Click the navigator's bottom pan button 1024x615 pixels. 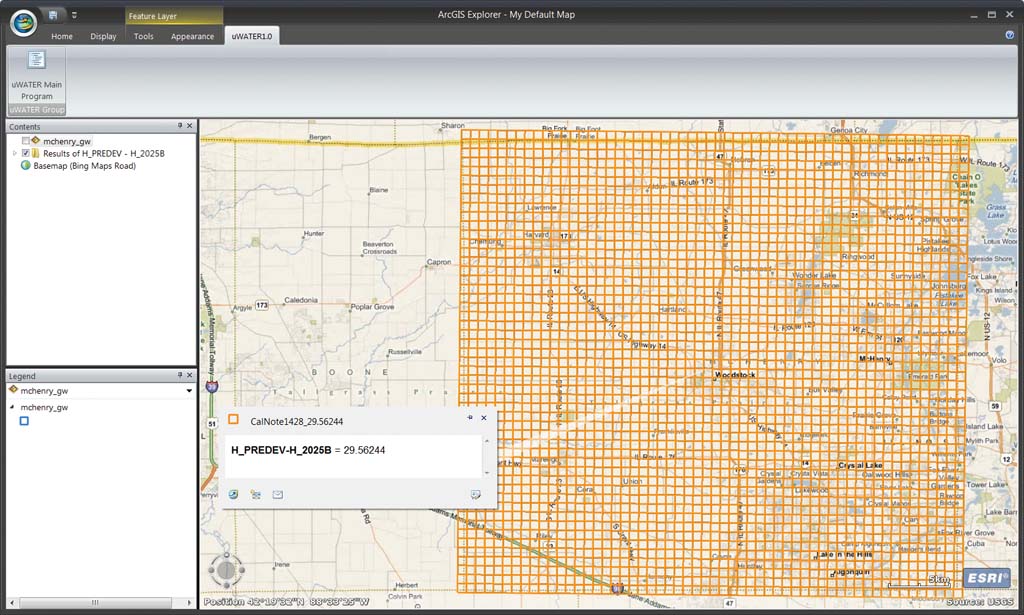point(226,586)
